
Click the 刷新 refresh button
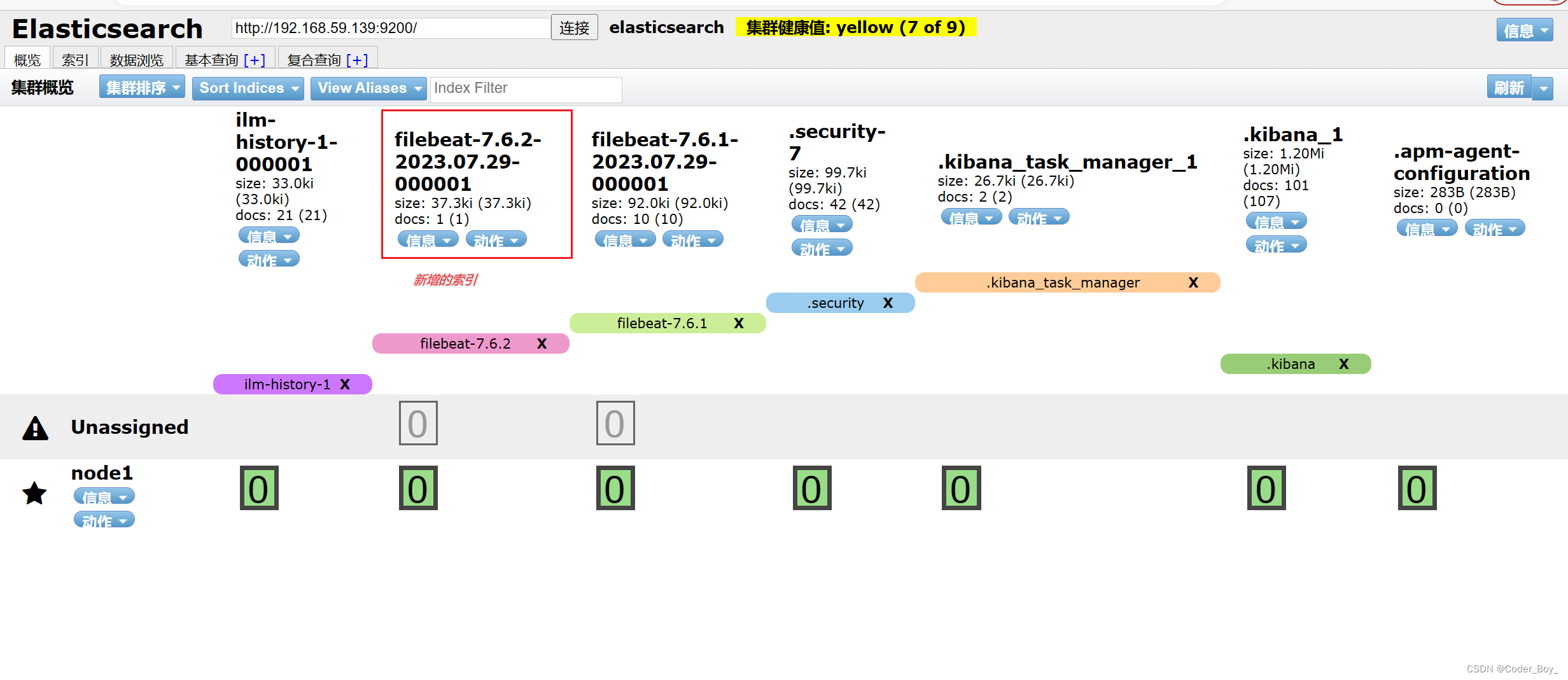click(x=1509, y=88)
